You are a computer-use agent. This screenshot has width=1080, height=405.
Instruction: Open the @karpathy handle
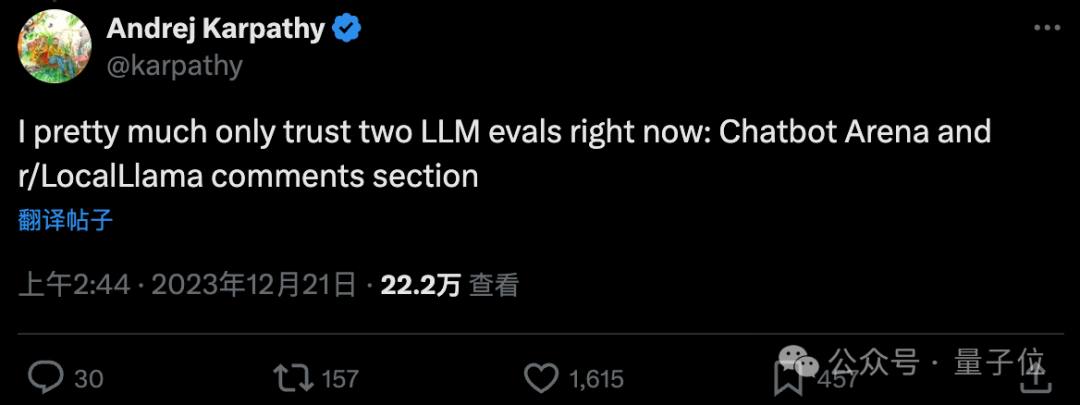click(x=175, y=65)
